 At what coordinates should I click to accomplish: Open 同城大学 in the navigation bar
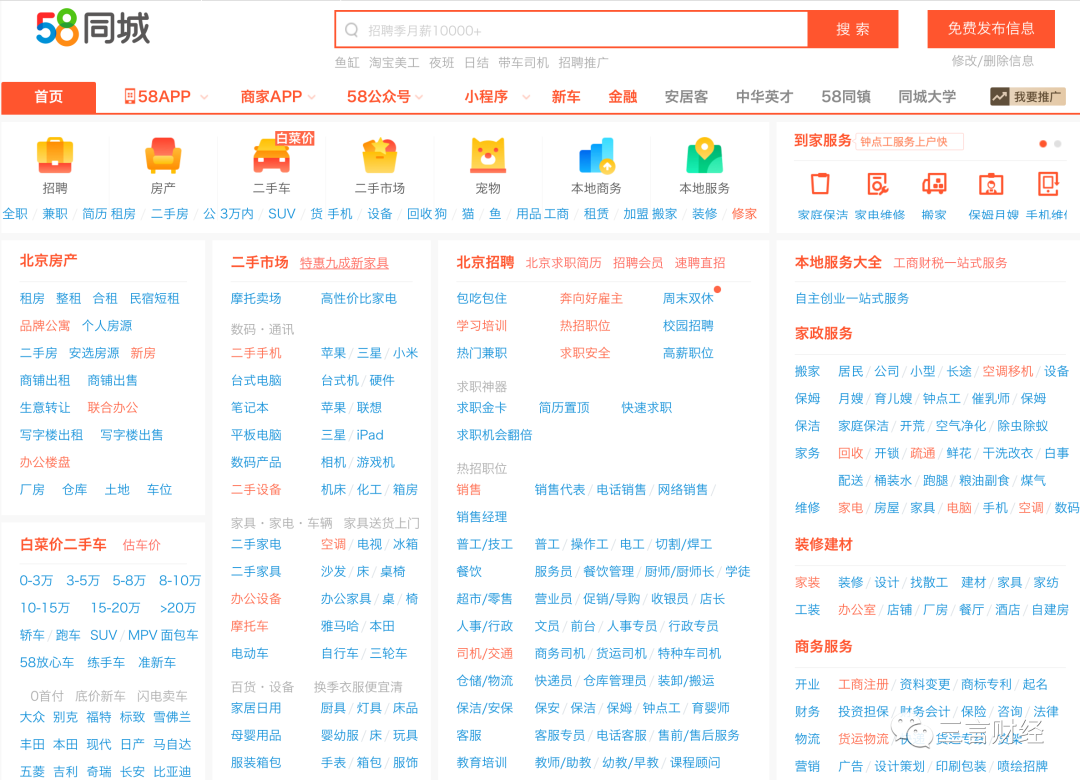click(x=927, y=96)
